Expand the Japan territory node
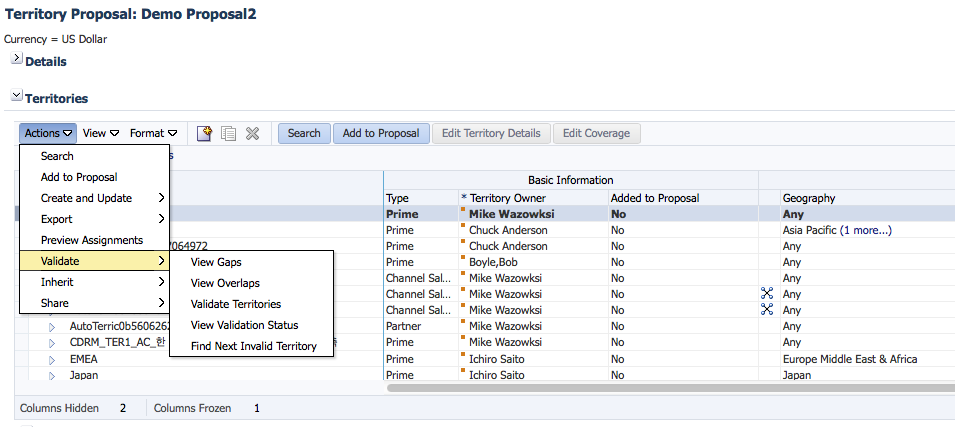The width and height of the screenshot is (955, 427). (52, 375)
